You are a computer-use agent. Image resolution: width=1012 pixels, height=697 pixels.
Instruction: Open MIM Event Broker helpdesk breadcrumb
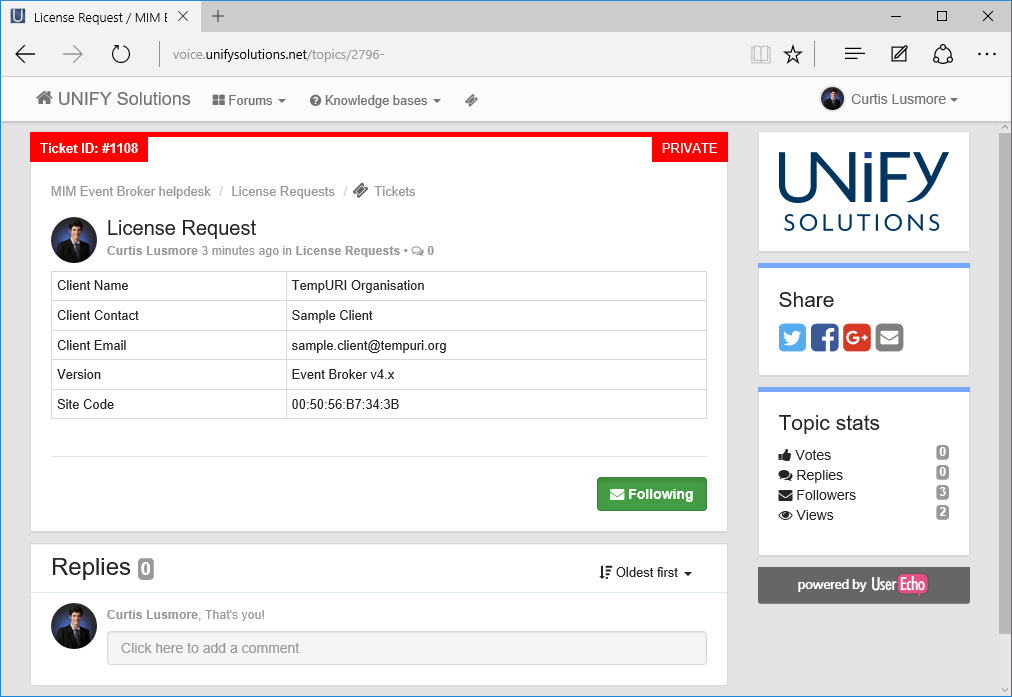[131, 192]
